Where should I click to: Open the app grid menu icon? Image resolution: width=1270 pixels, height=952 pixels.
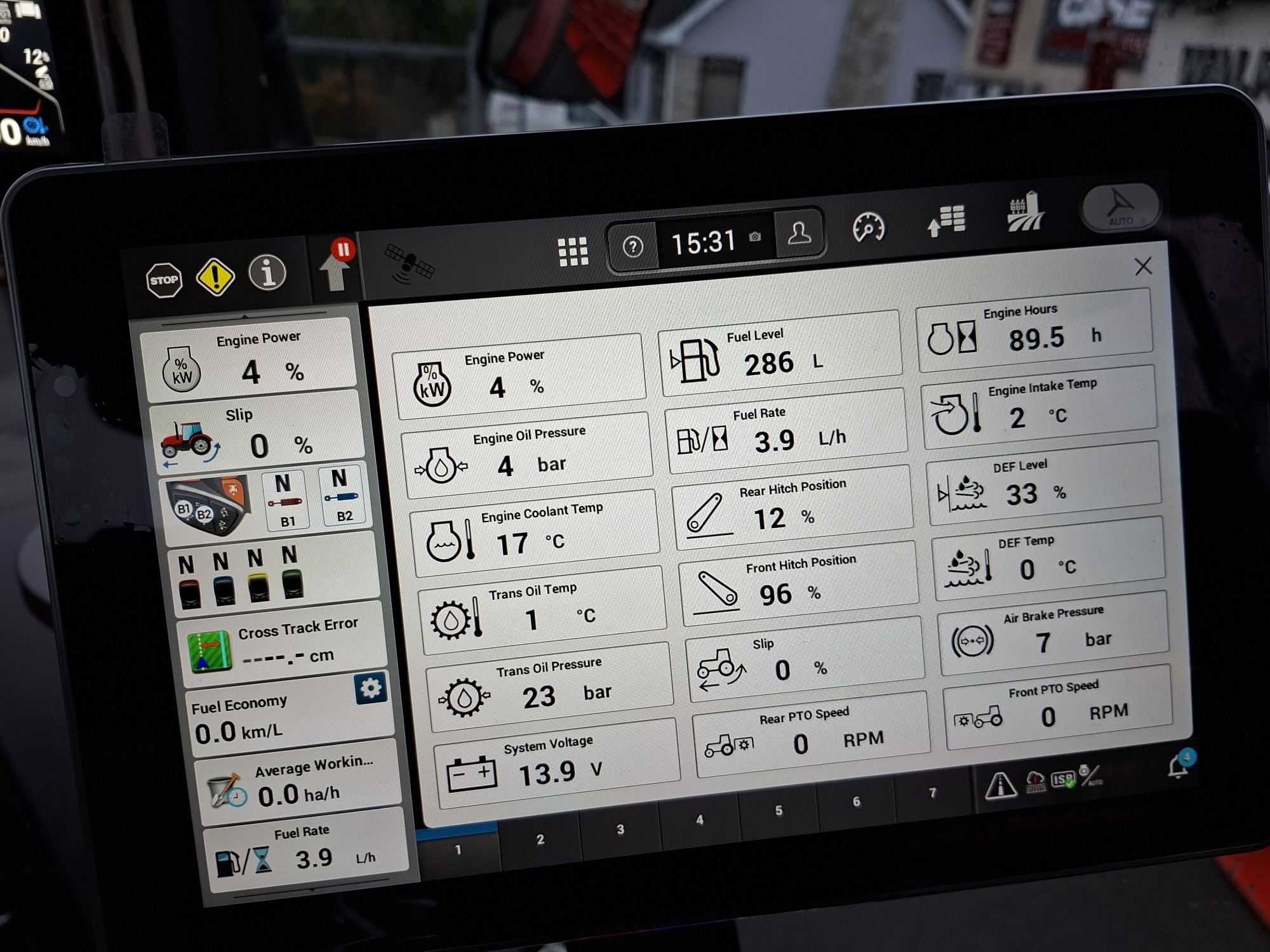click(573, 252)
